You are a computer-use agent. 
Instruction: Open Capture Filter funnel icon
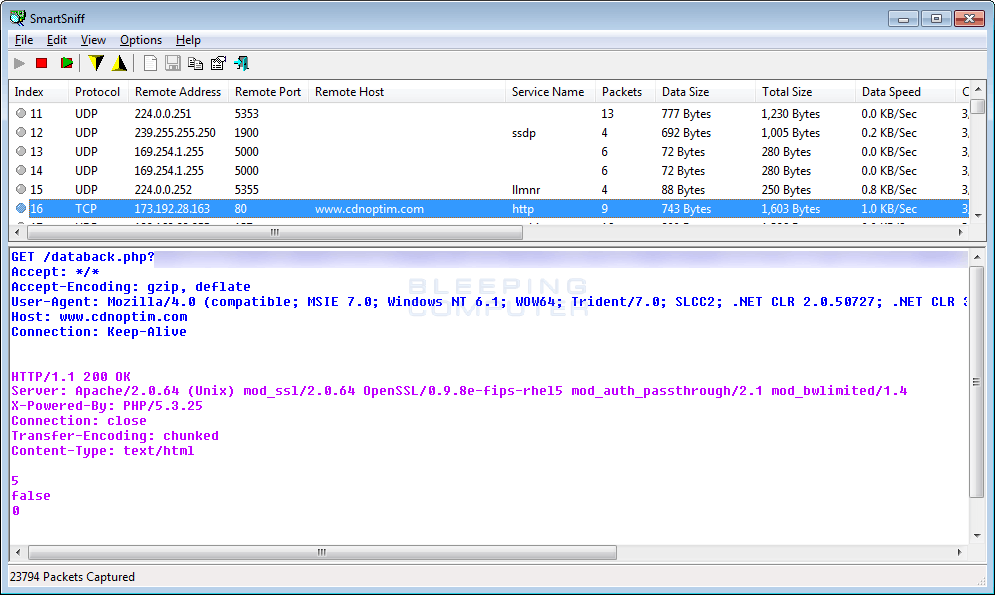coord(96,63)
